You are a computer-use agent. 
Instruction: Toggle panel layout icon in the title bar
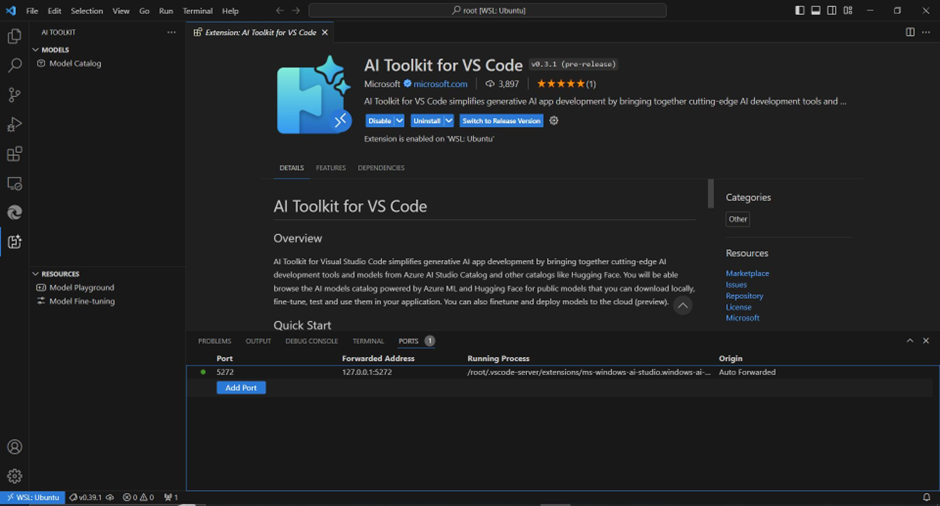(x=816, y=11)
